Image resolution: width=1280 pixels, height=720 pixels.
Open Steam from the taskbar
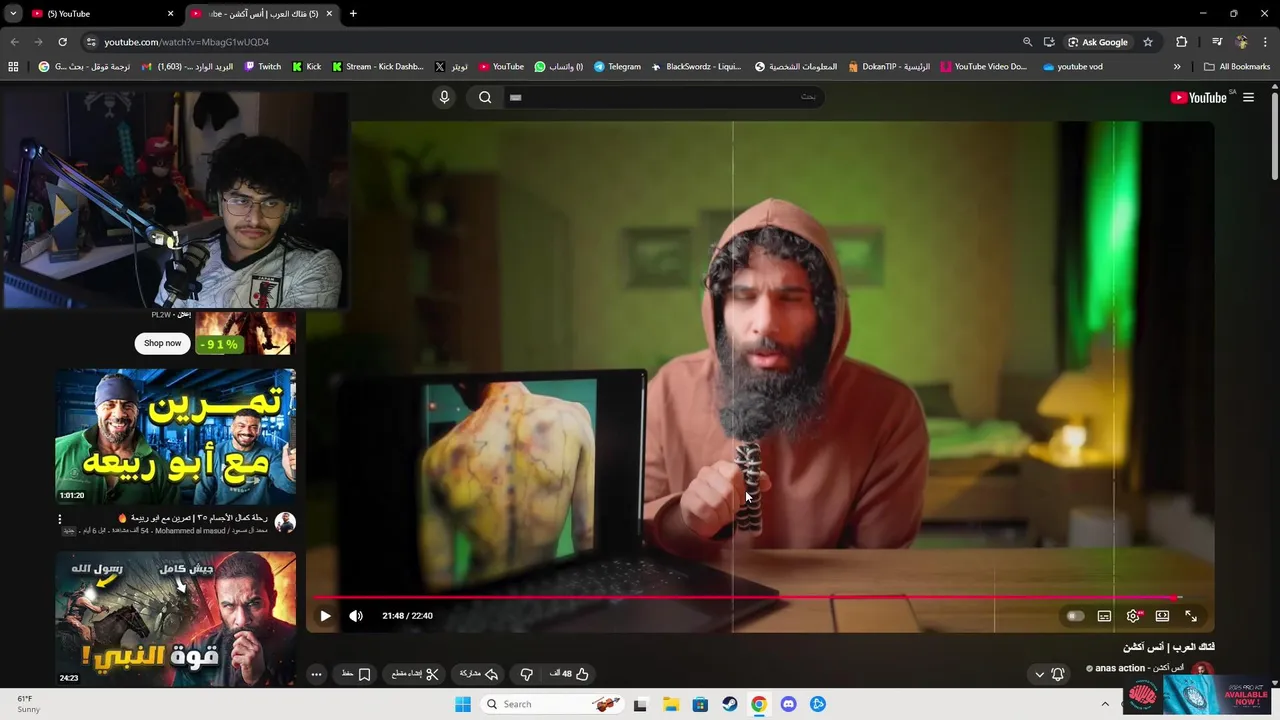(730, 704)
